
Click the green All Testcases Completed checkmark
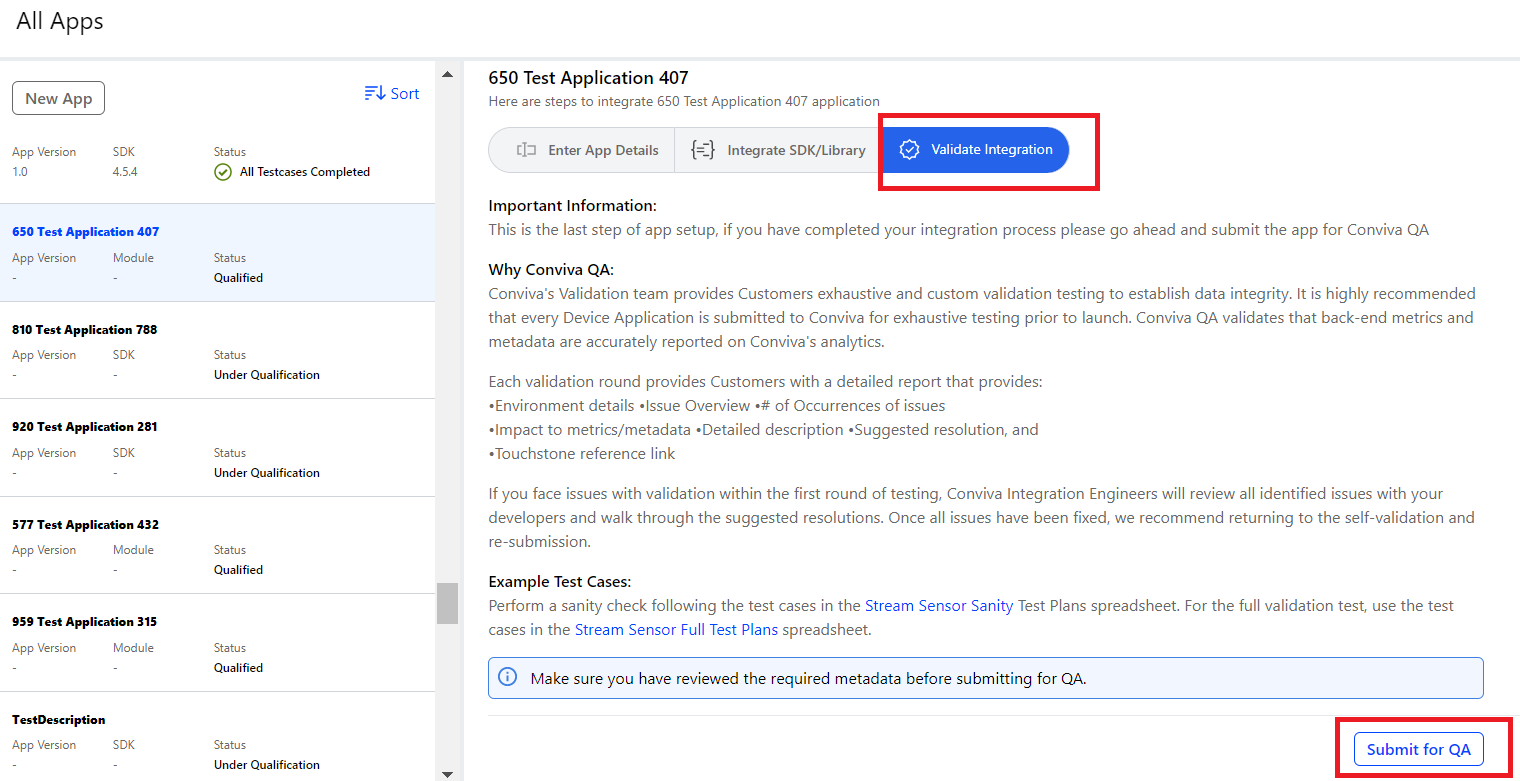tap(223, 172)
